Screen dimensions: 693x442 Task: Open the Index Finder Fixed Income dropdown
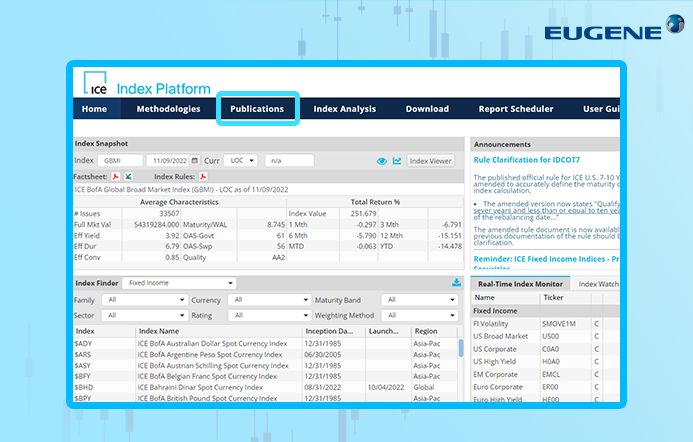click(x=179, y=283)
